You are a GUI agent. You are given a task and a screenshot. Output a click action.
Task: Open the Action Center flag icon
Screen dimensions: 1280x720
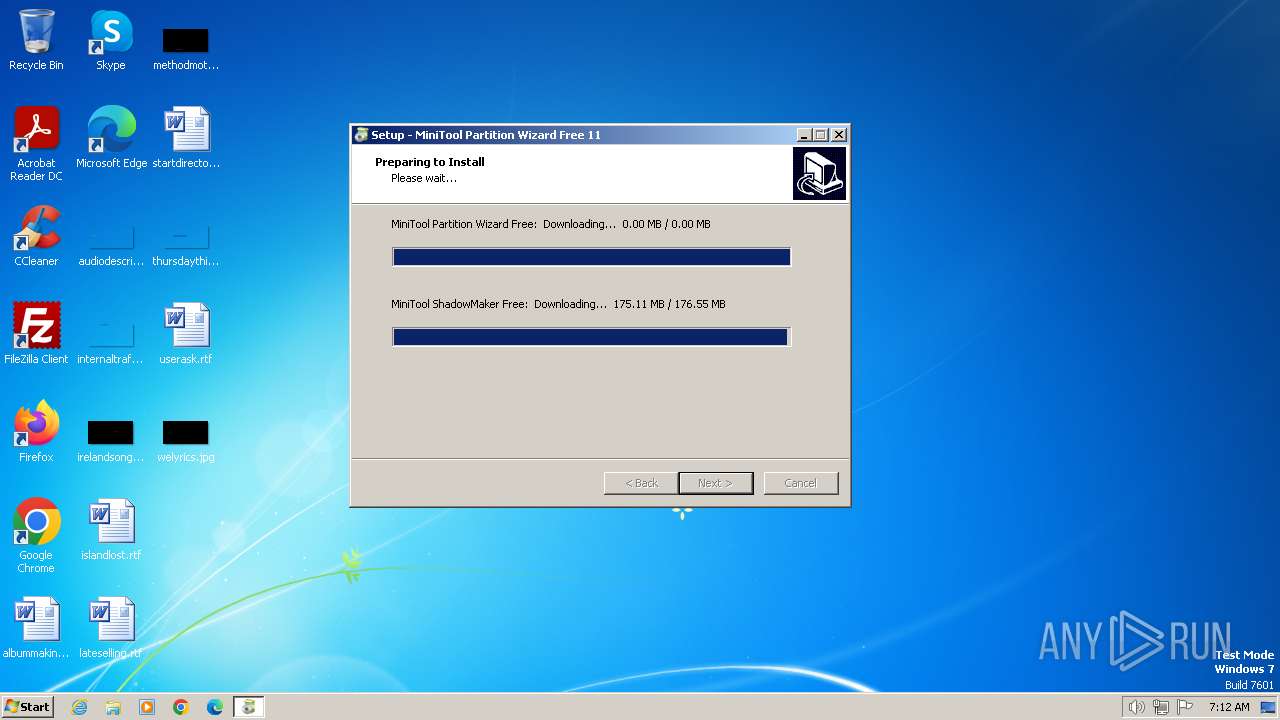click(1186, 707)
